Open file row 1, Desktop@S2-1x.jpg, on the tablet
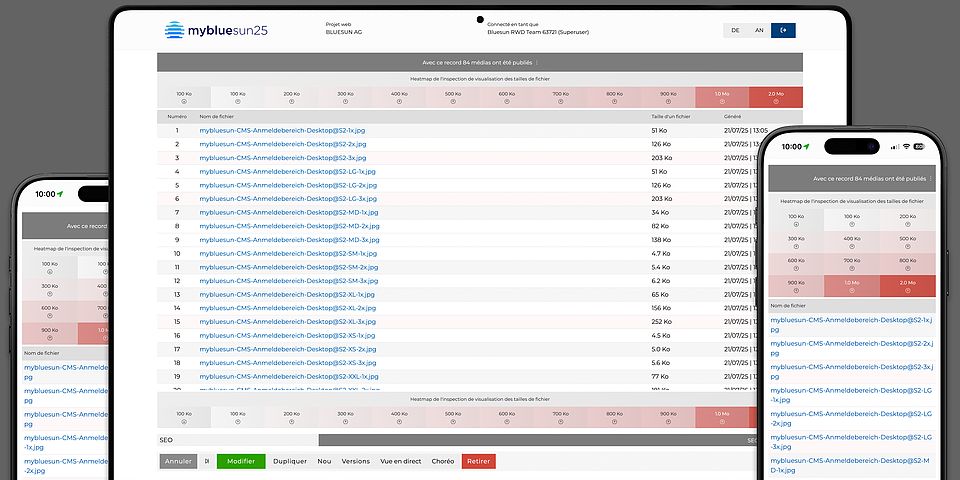960x480 pixels. pyautogui.click(x=282, y=130)
